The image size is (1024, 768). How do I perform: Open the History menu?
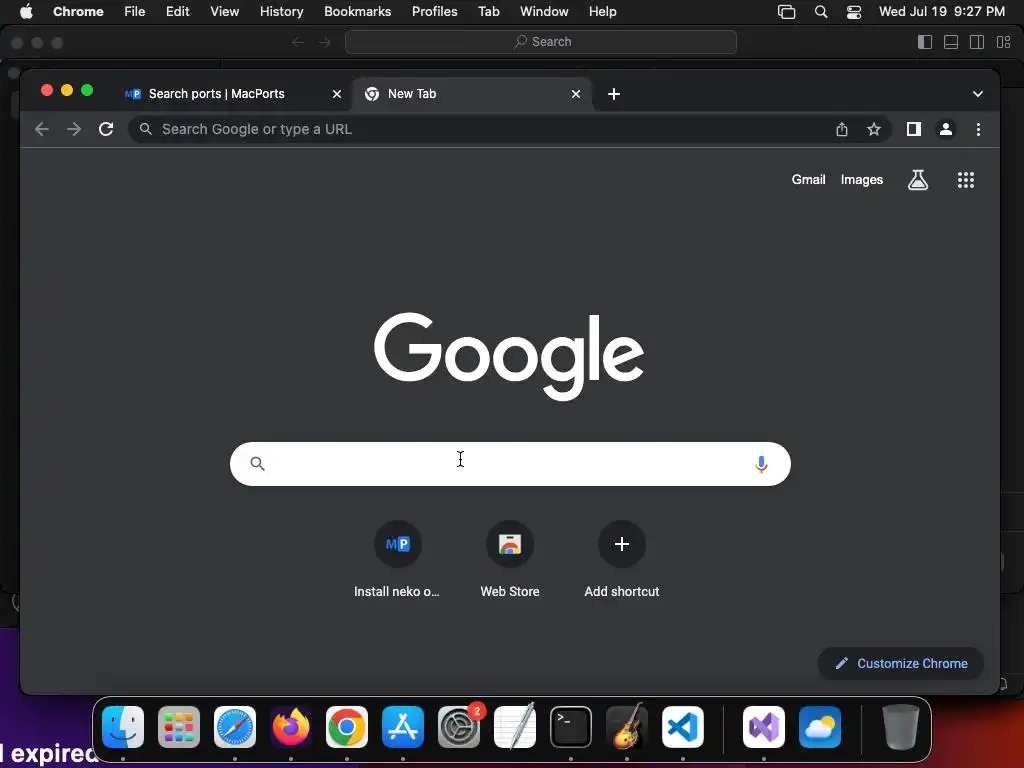(x=281, y=11)
